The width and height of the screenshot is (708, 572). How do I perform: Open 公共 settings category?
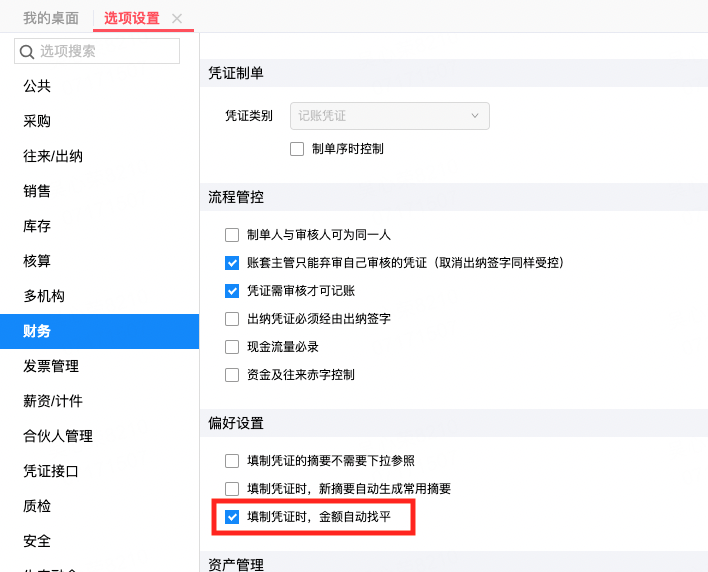point(37,86)
